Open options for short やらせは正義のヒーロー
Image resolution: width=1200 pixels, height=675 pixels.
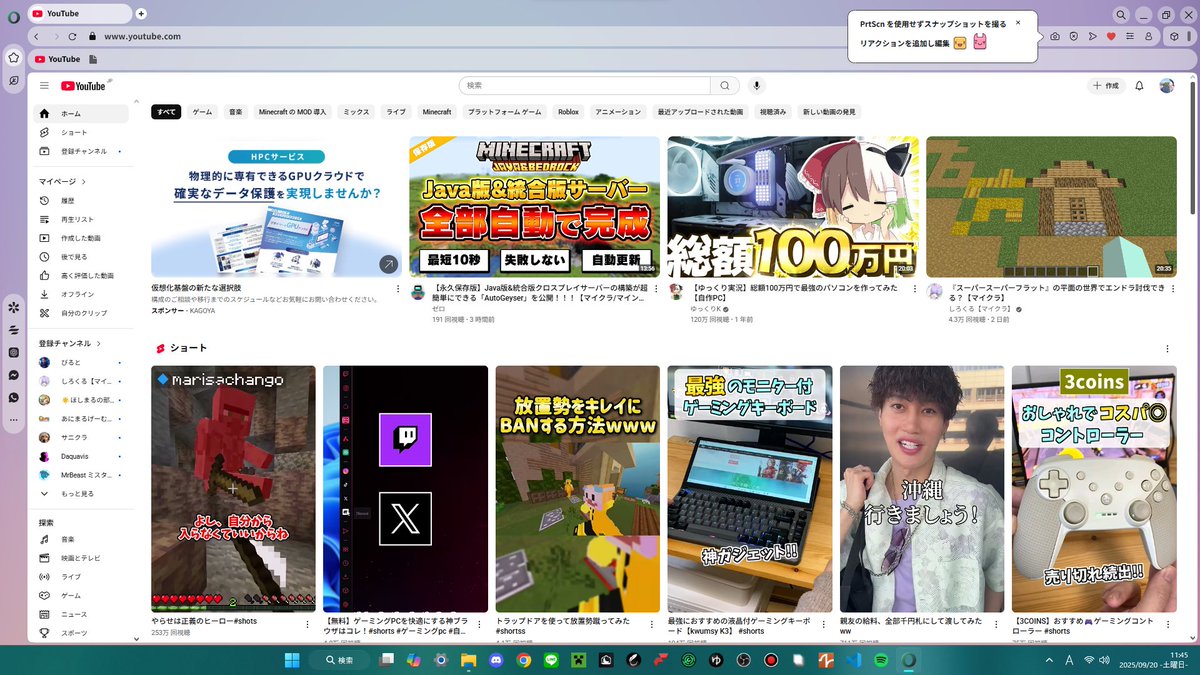coord(309,623)
